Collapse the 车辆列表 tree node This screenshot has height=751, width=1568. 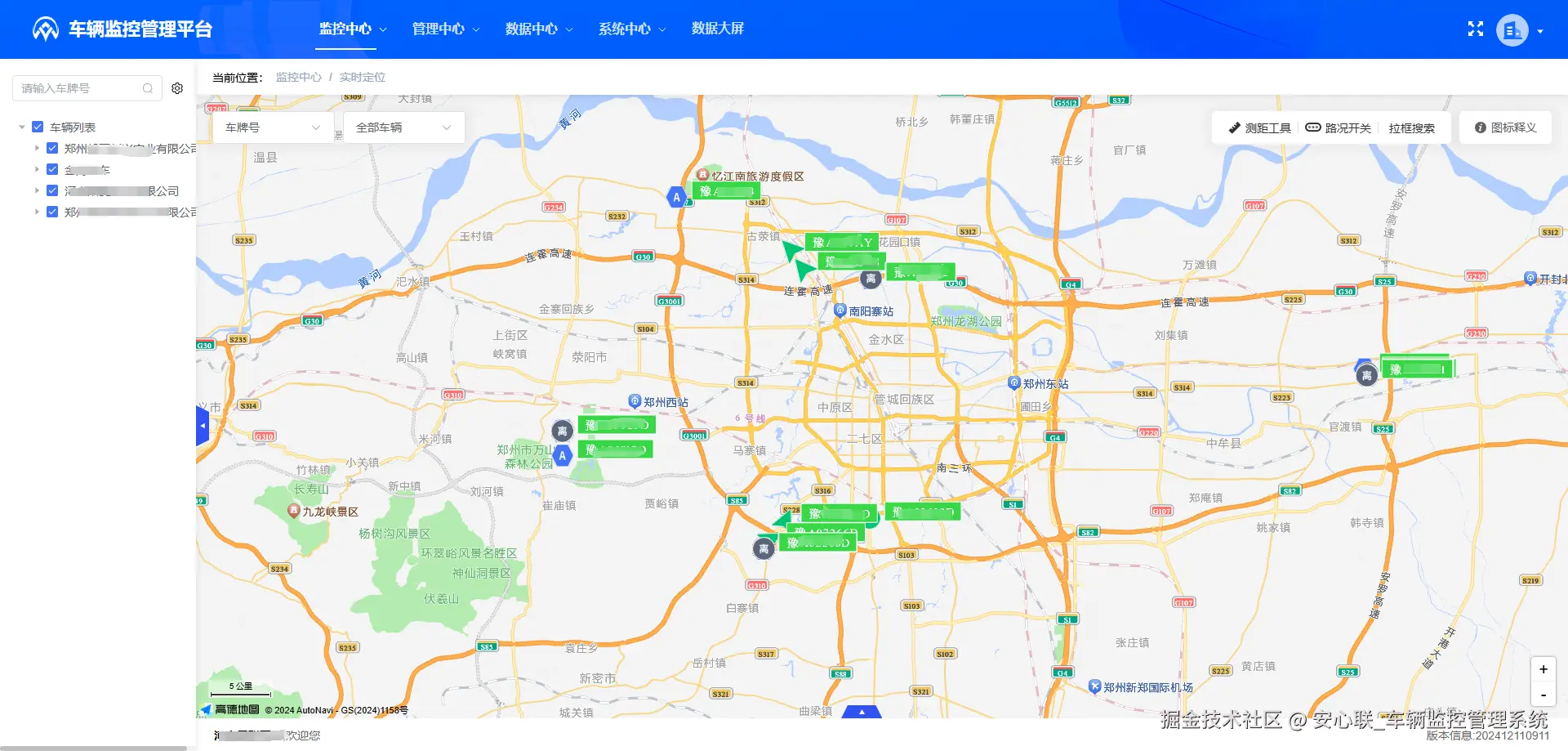tap(22, 127)
